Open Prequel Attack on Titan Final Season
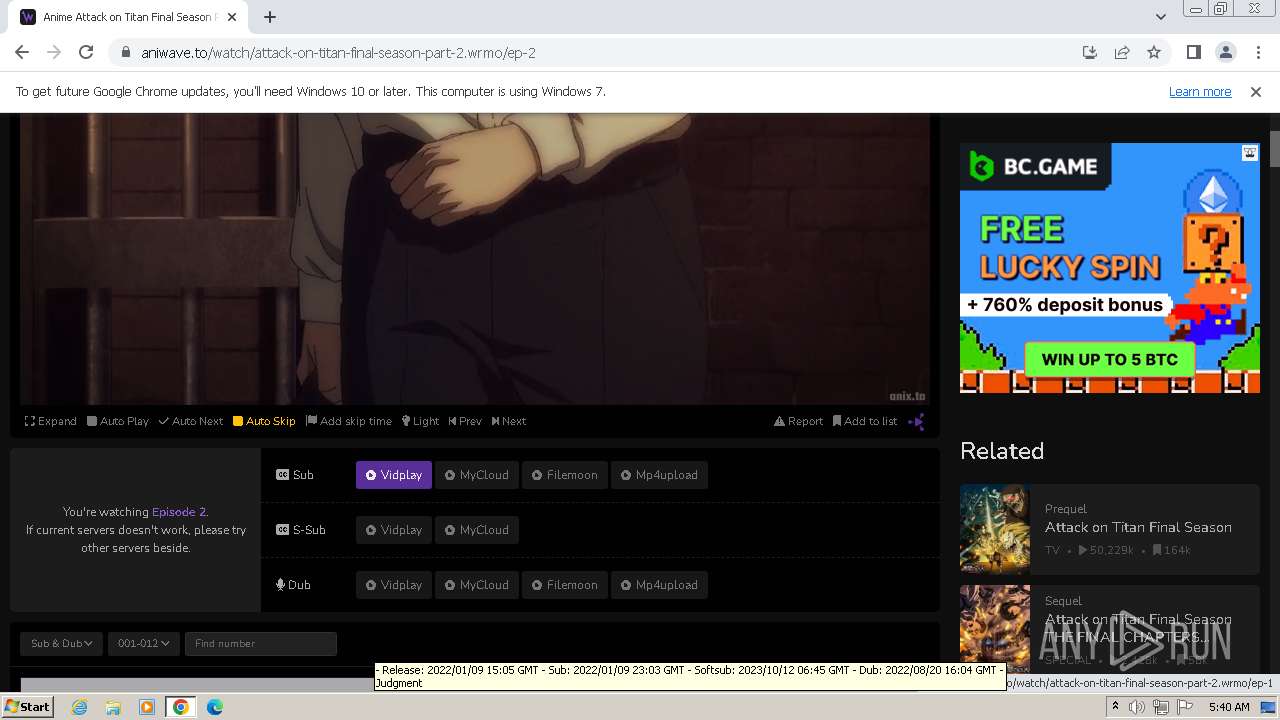 click(1138, 527)
